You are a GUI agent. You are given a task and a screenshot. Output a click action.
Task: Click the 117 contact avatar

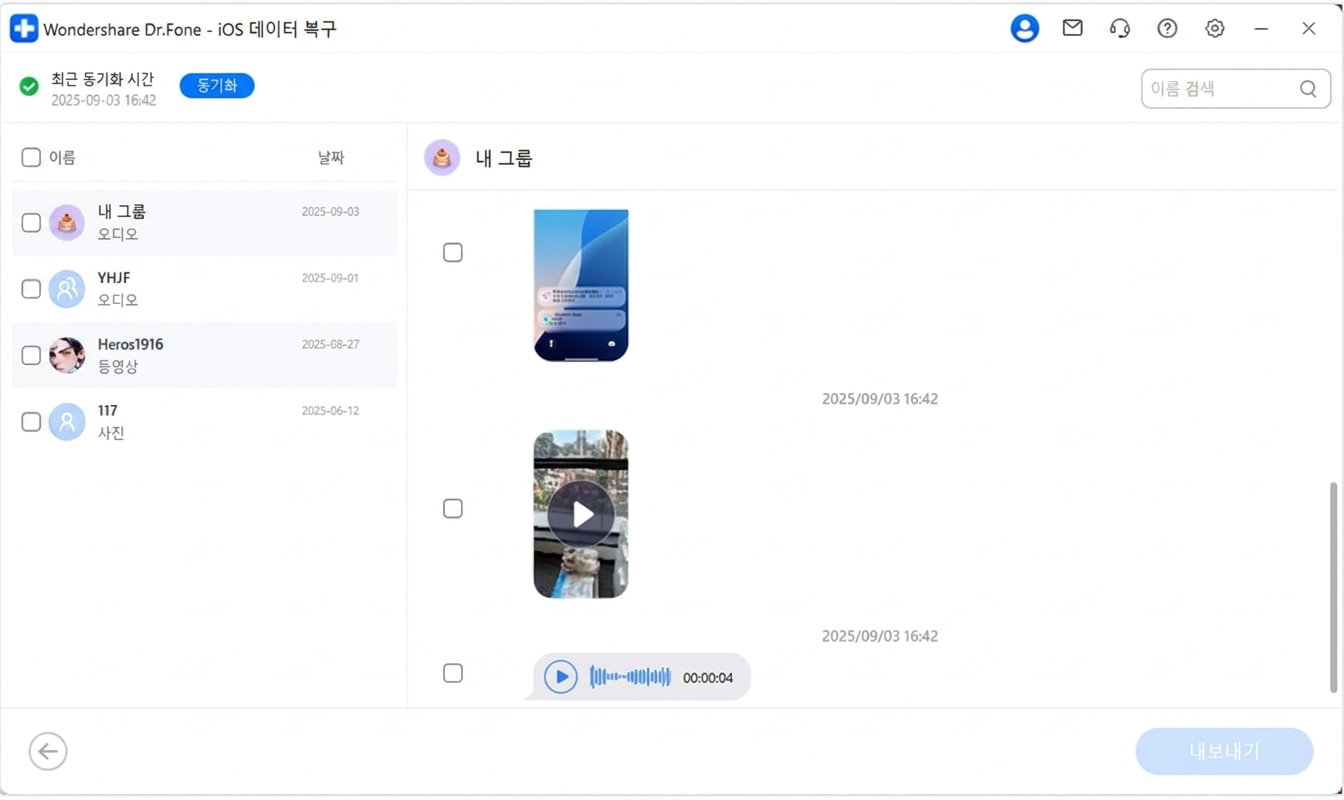(67, 422)
